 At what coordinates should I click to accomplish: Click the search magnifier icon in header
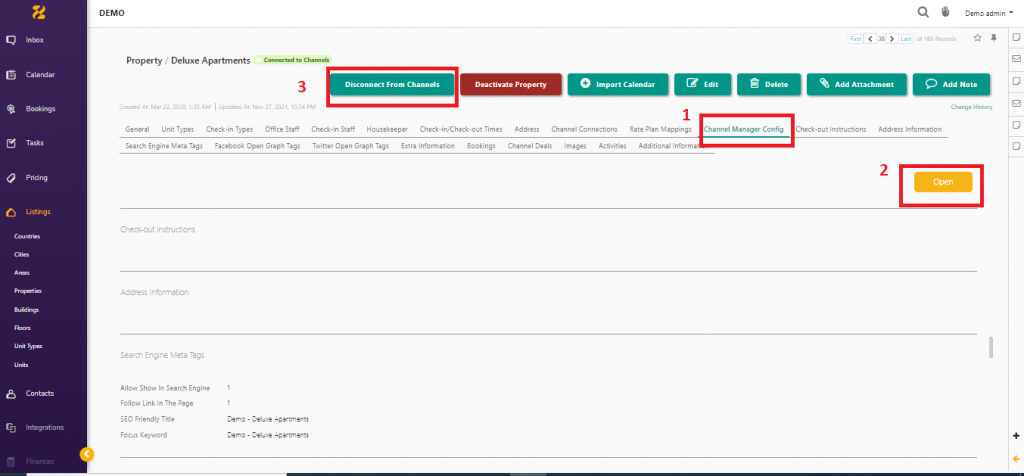pyautogui.click(x=923, y=12)
